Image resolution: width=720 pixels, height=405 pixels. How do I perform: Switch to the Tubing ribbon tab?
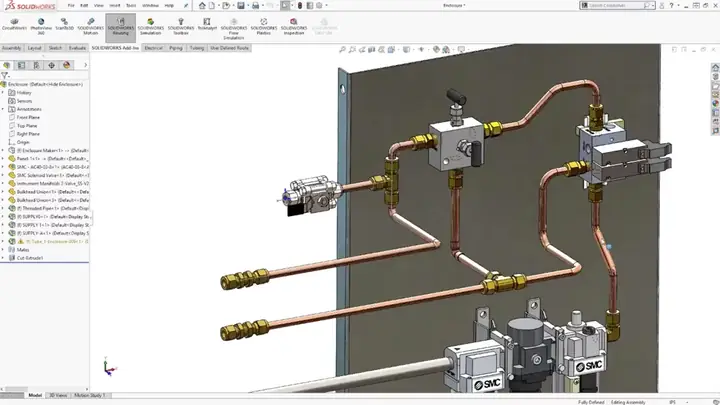click(x=197, y=48)
